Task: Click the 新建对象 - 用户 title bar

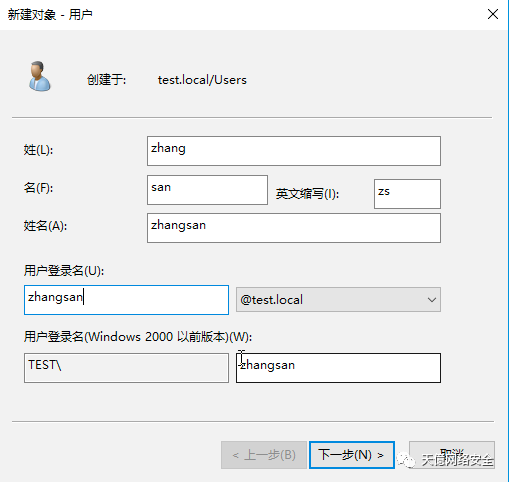Action: point(50,15)
